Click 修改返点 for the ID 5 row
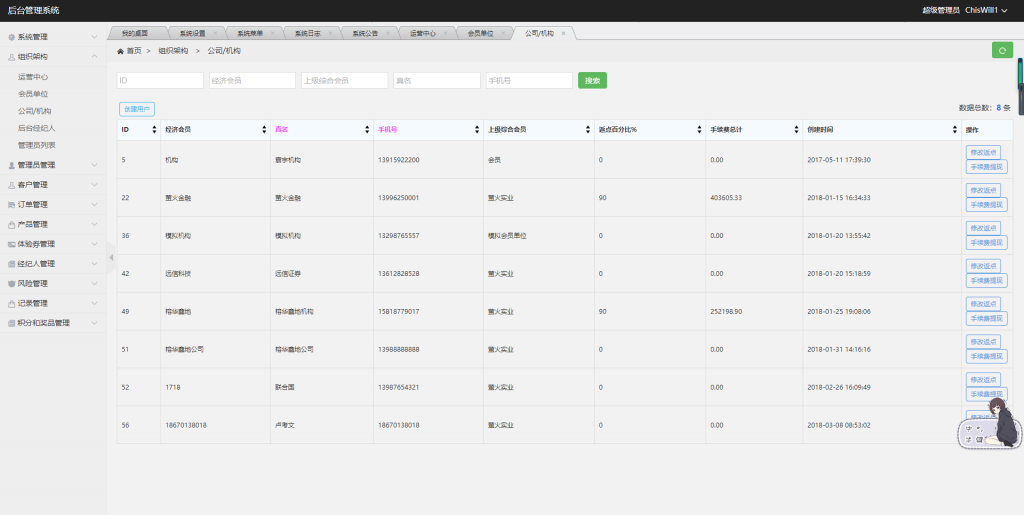Viewport: 1024px width, 515px height. pos(985,152)
